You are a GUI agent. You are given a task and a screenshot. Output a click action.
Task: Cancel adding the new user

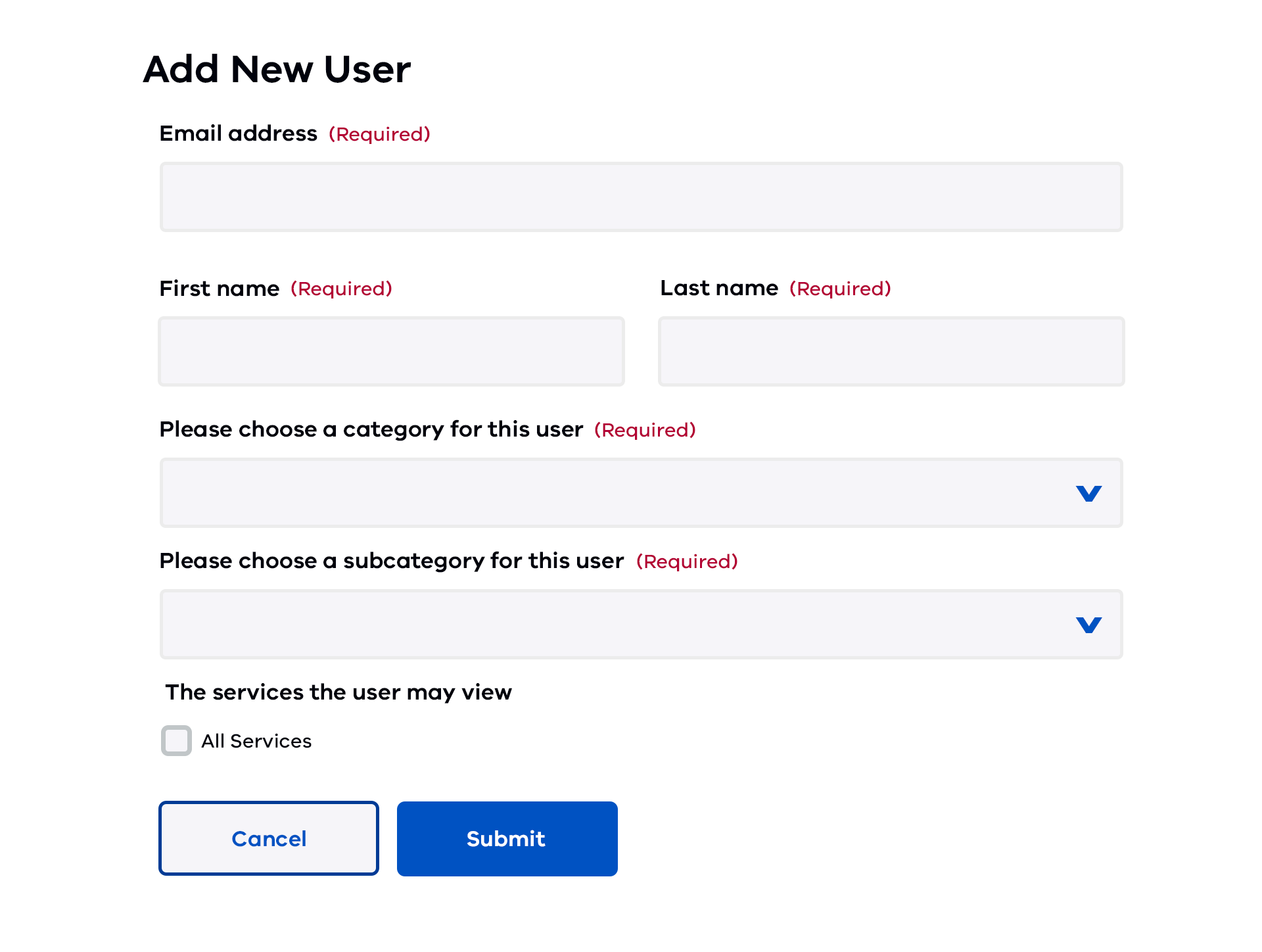pyautogui.click(x=268, y=838)
